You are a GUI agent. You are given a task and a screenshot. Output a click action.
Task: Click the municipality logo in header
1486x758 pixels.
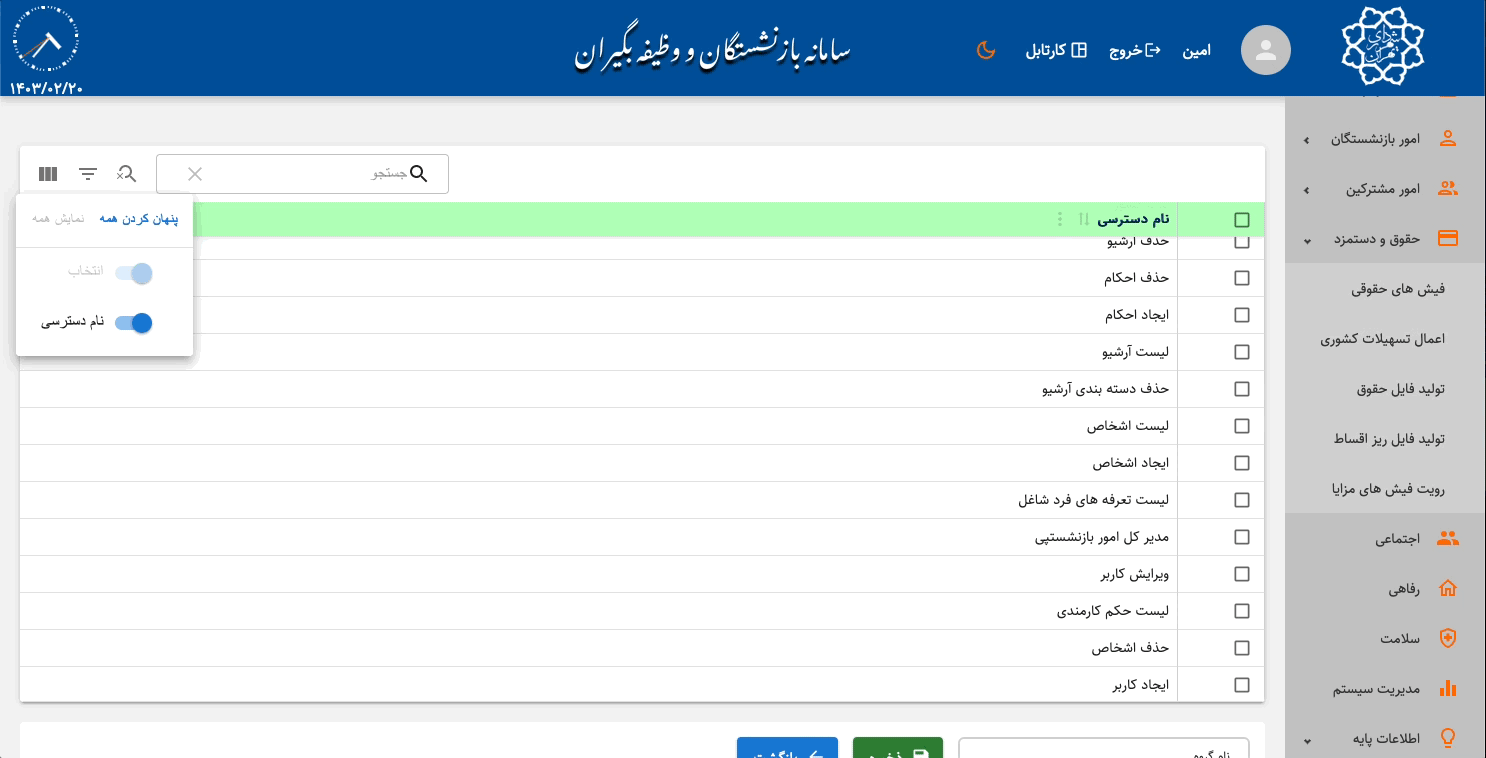pyautogui.click(x=1382, y=47)
